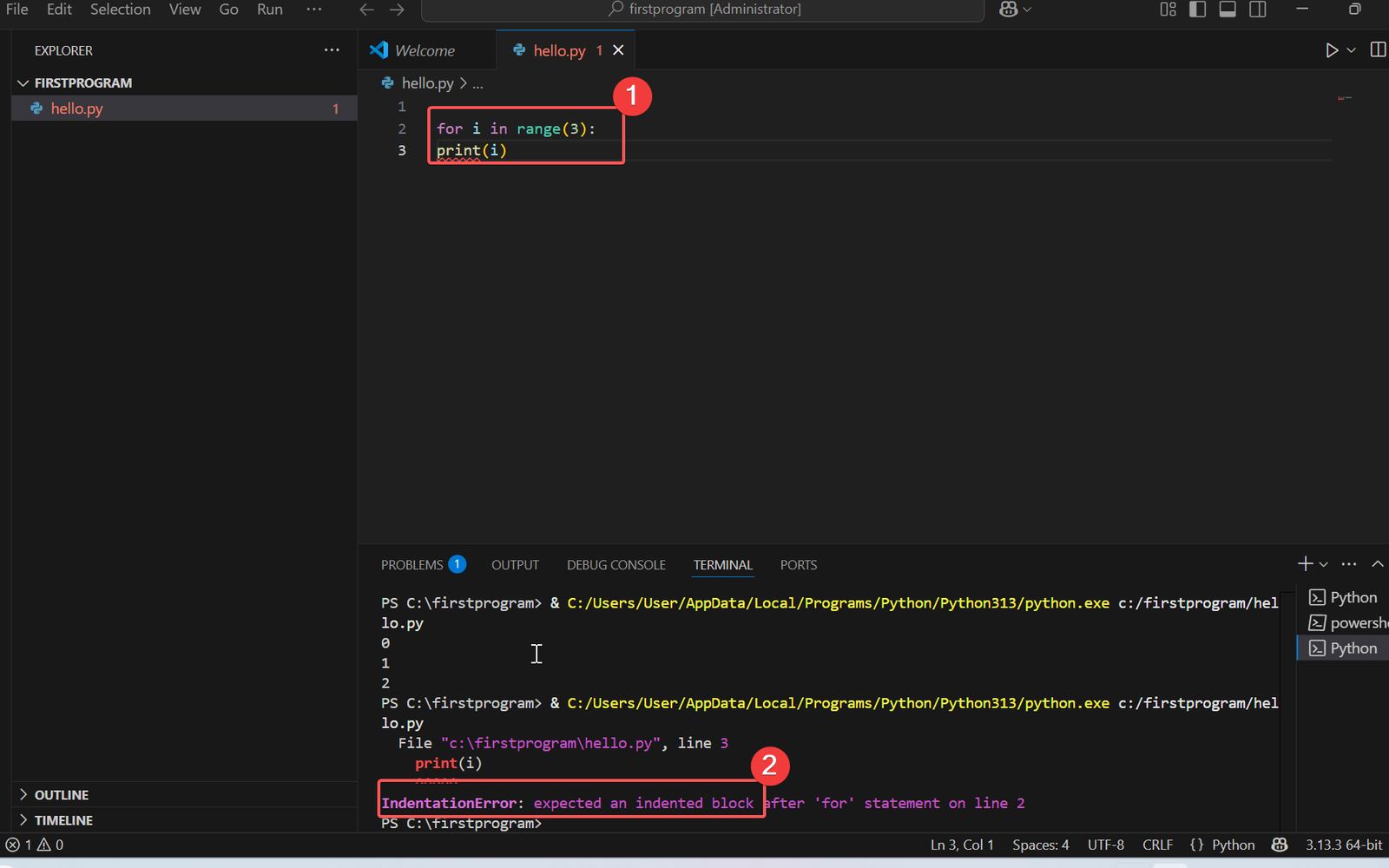Screen dimensions: 1389x868
Task: Collapse the FIRSTPROGRAM folder section
Action: [184, 82]
